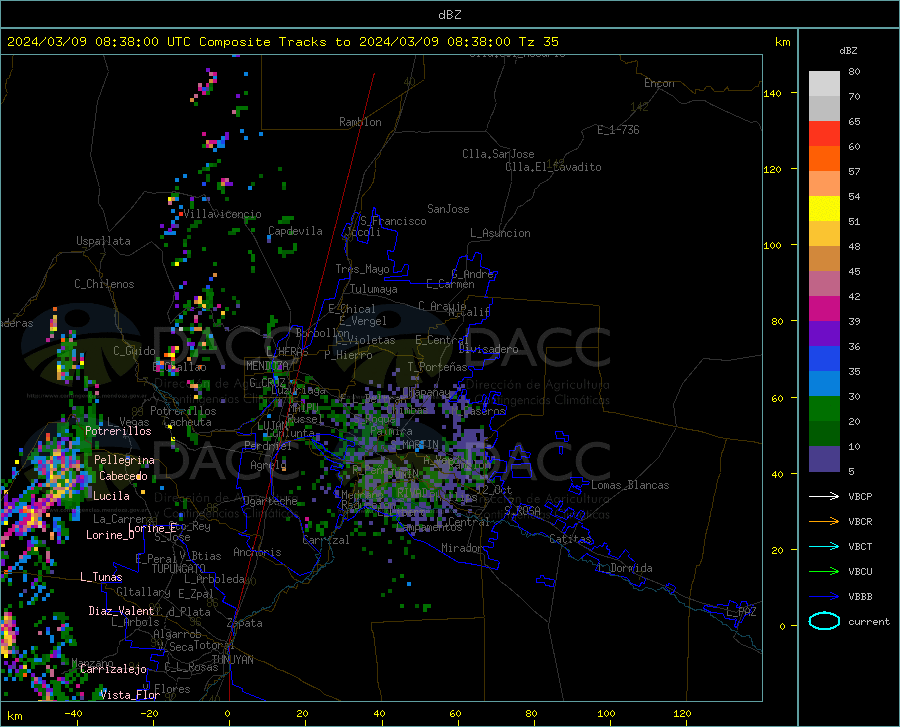Viewport: 900px width, 727px height.
Task: Click the 'Anchoris' map label
Action: (x=257, y=552)
